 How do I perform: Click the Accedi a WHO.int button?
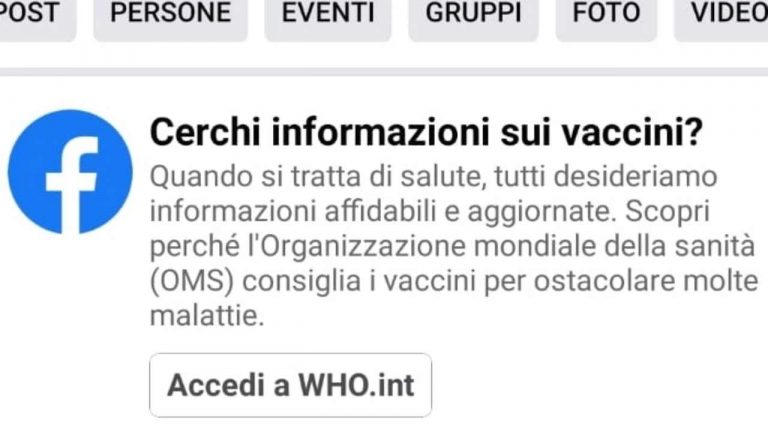click(x=290, y=385)
